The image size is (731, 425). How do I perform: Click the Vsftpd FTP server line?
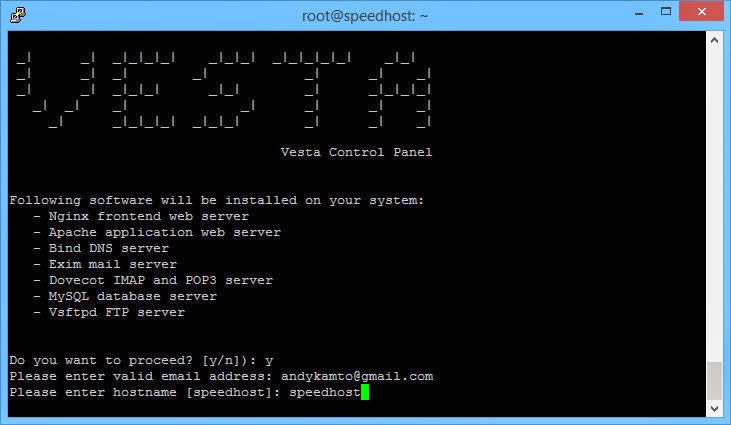[109, 312]
